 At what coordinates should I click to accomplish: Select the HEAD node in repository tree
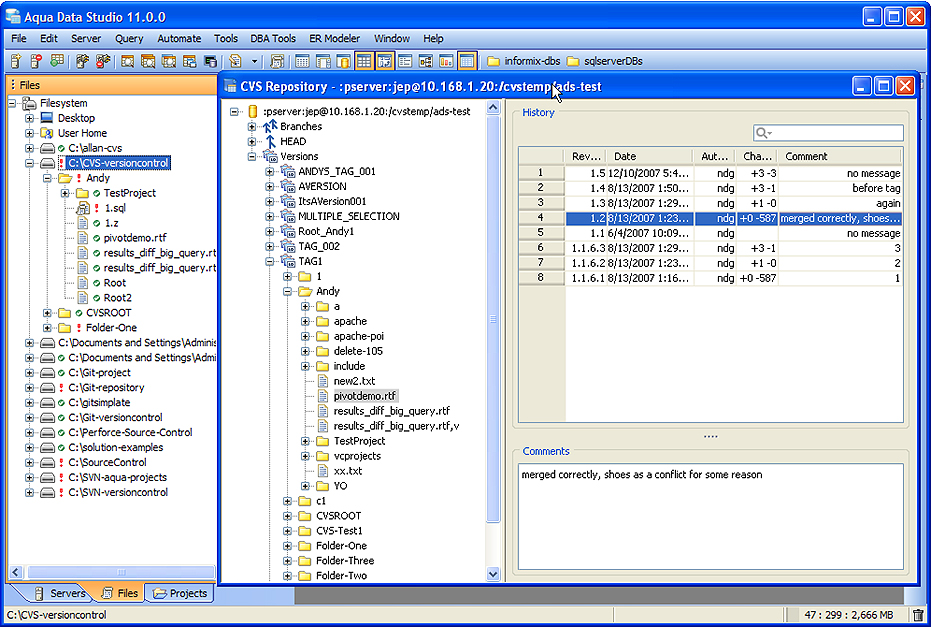click(x=293, y=142)
